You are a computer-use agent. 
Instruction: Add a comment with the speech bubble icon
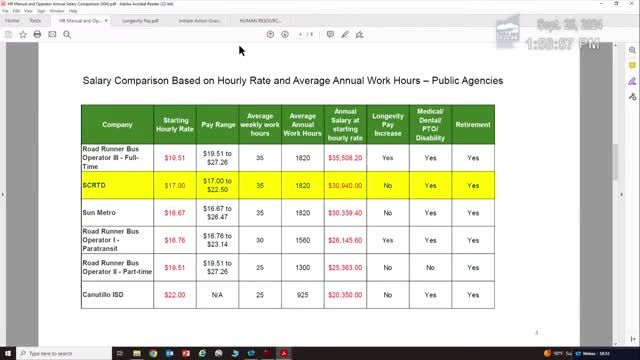pos(330,35)
